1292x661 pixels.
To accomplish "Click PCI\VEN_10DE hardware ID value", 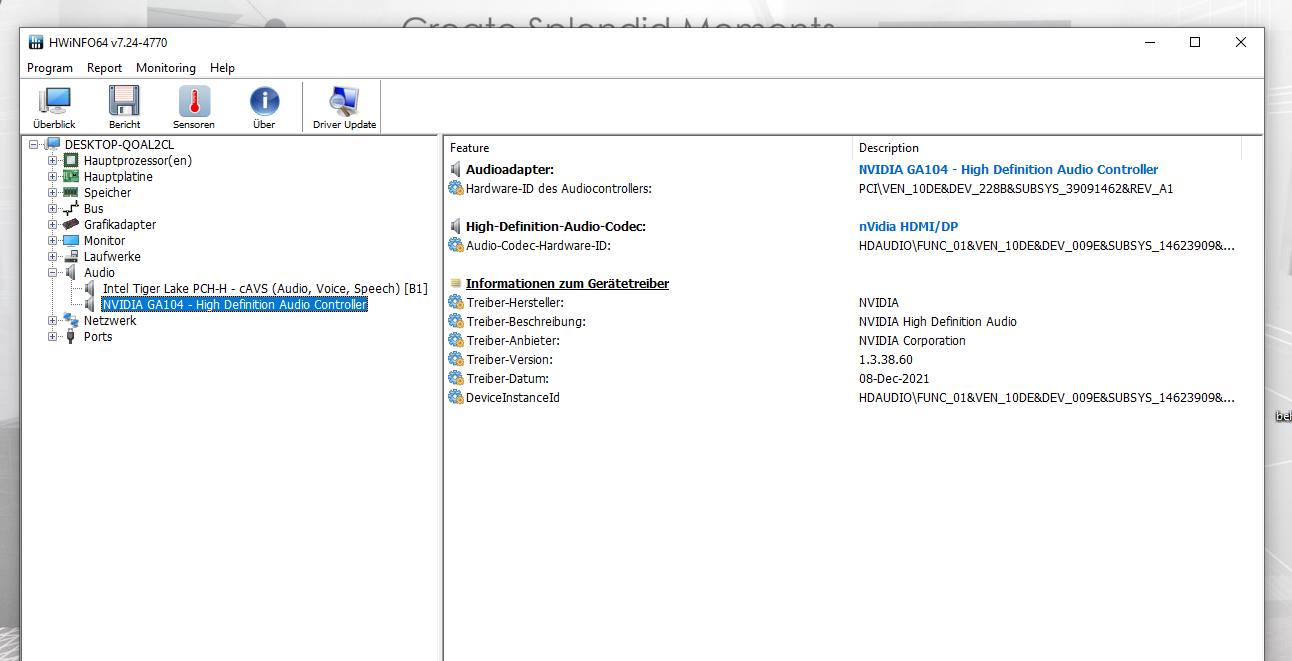I will coord(1016,188).
